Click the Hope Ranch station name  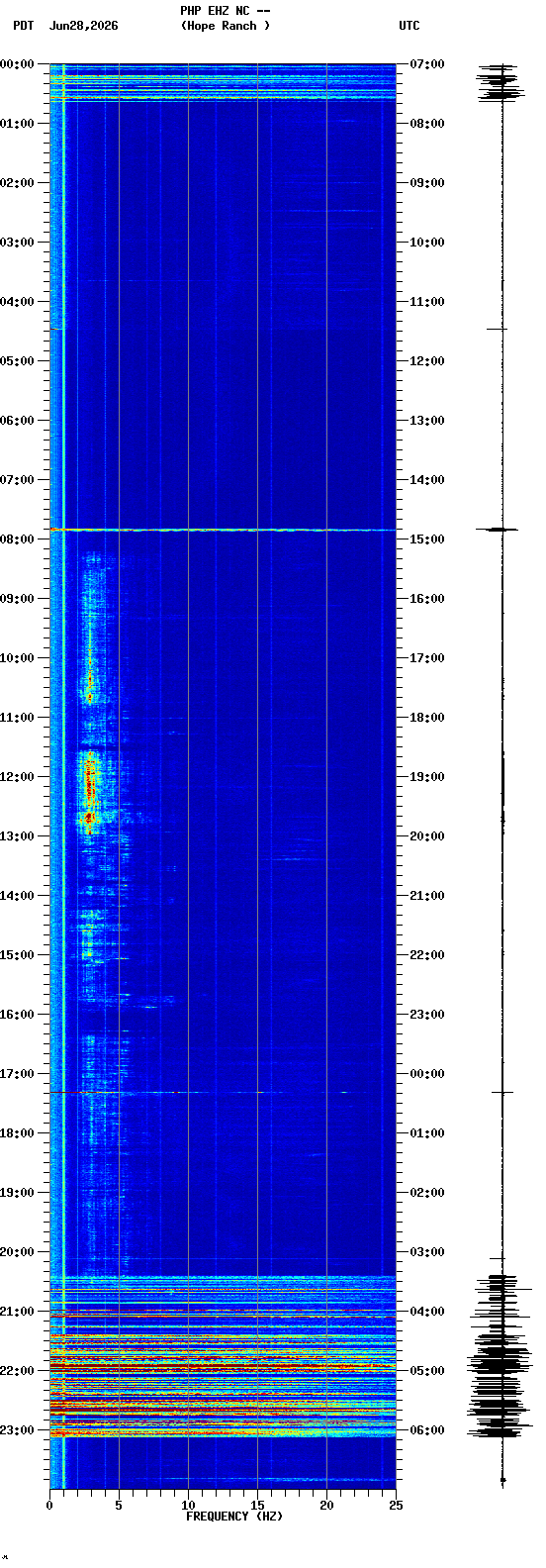(226, 26)
